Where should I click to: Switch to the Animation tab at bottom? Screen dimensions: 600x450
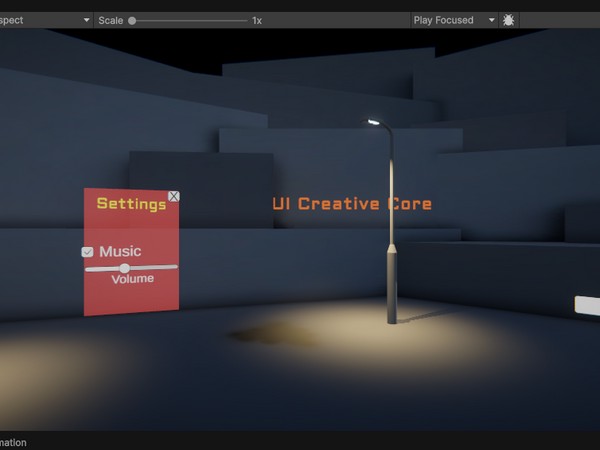point(14,442)
